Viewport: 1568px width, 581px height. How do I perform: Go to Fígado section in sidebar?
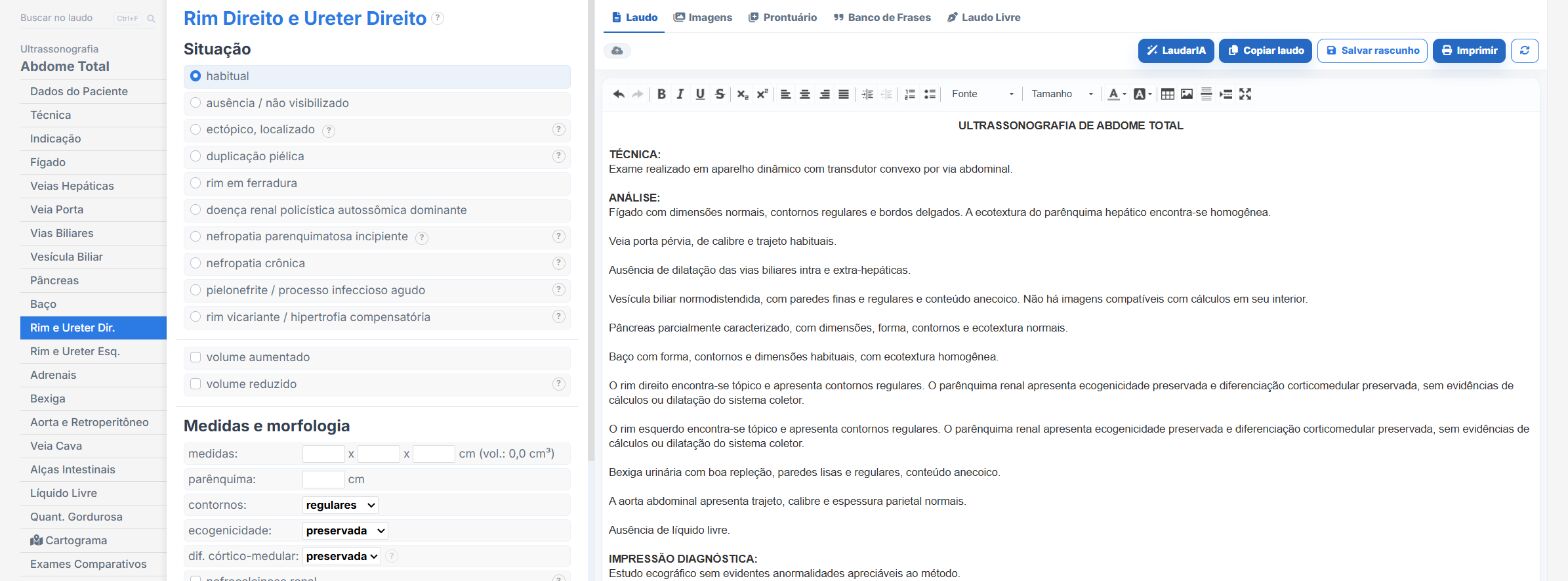93,162
